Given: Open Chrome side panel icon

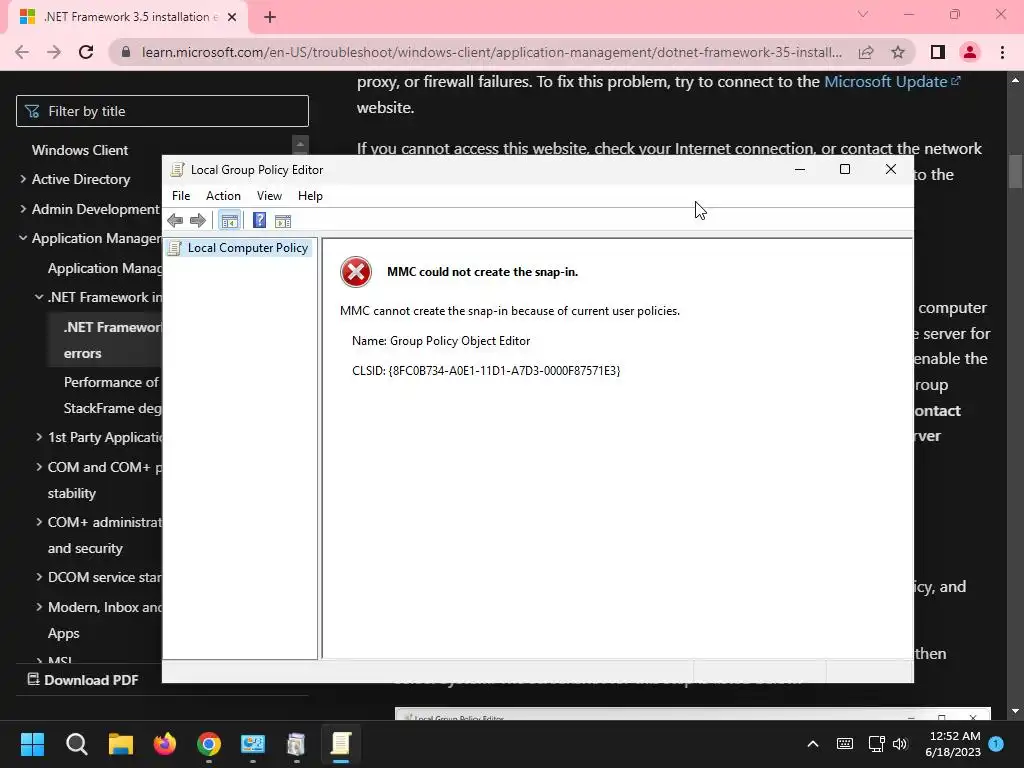Looking at the screenshot, I should pos(938,52).
